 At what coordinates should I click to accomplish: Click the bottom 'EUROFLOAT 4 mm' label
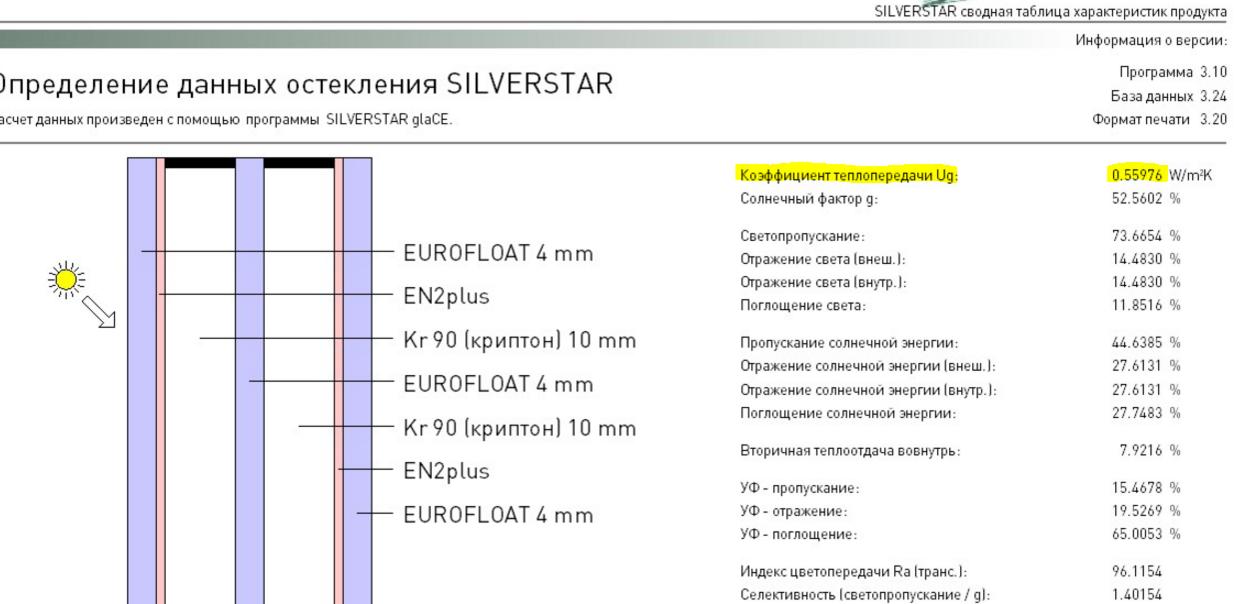tap(498, 515)
